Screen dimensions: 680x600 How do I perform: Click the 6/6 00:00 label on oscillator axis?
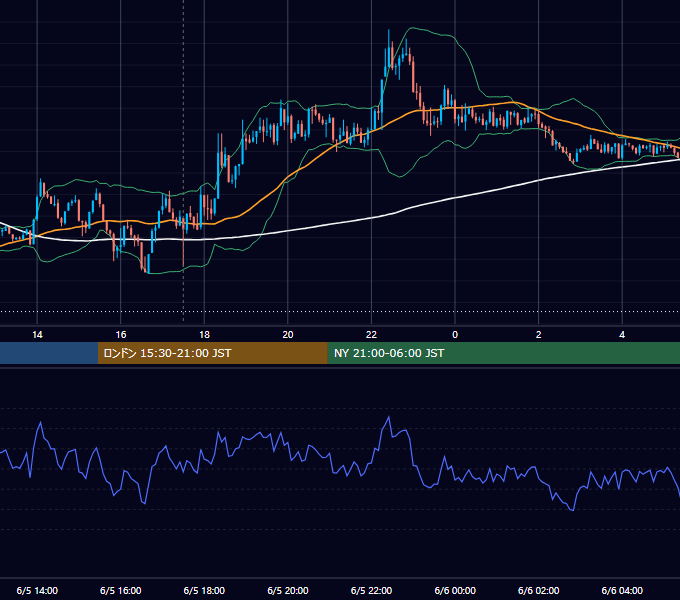455,590
